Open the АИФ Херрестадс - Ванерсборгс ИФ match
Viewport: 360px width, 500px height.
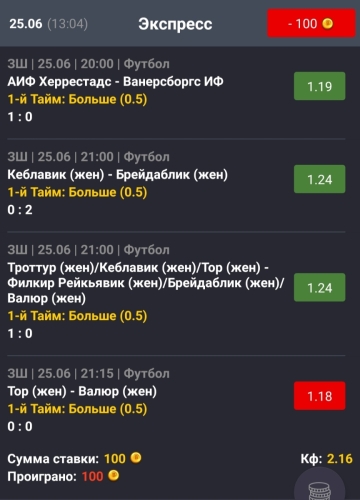pos(115,81)
